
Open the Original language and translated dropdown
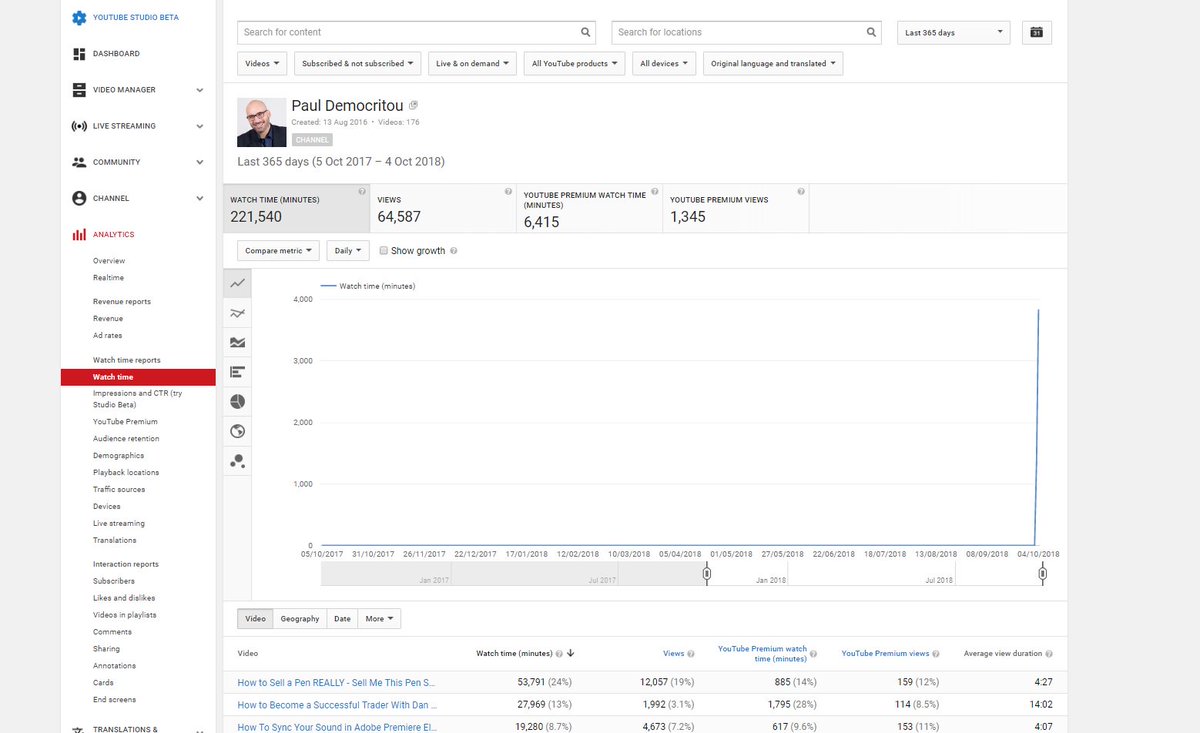tap(773, 63)
